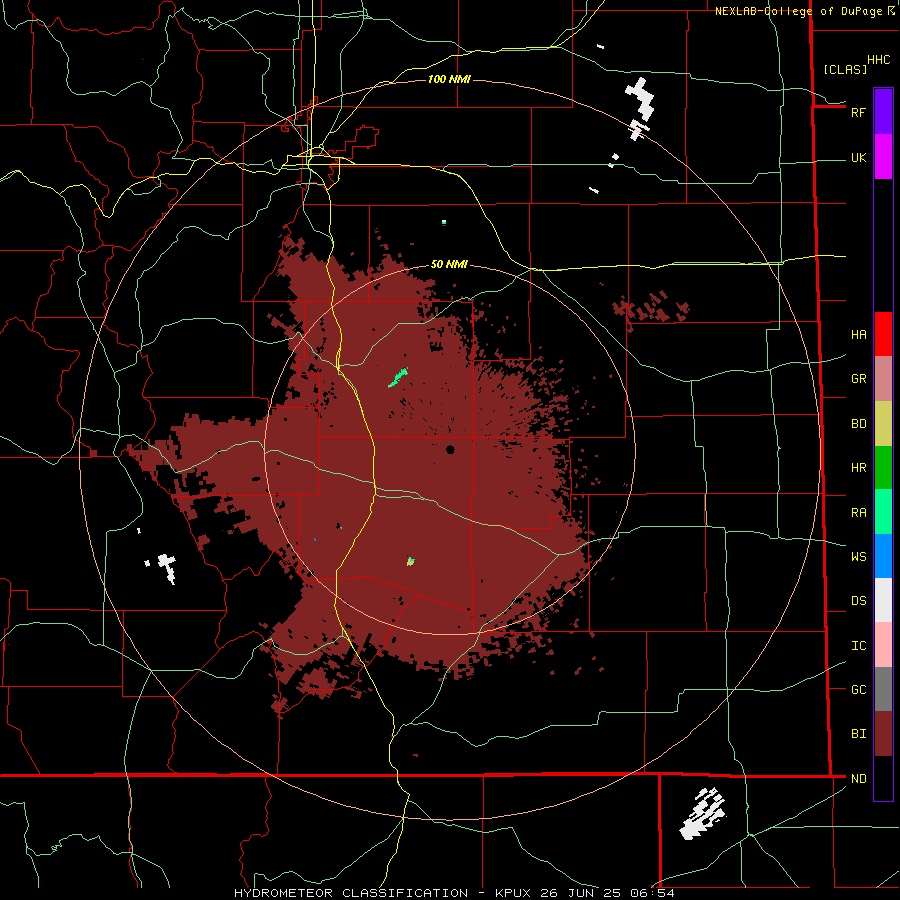Click the 50 NMI range ring label
Viewport: 900px width, 900px height.
click(x=449, y=264)
